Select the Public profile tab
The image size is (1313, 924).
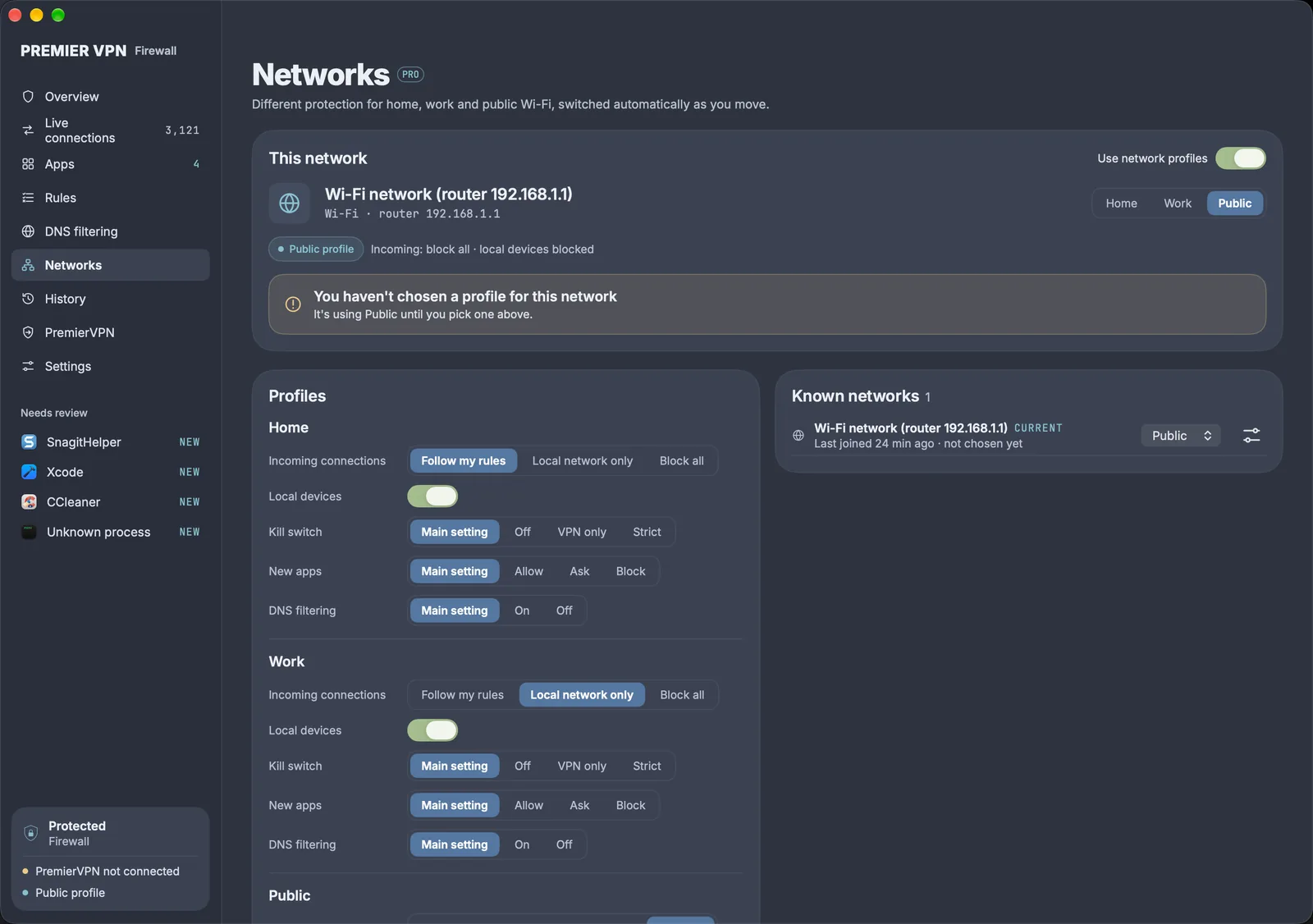tap(1235, 204)
